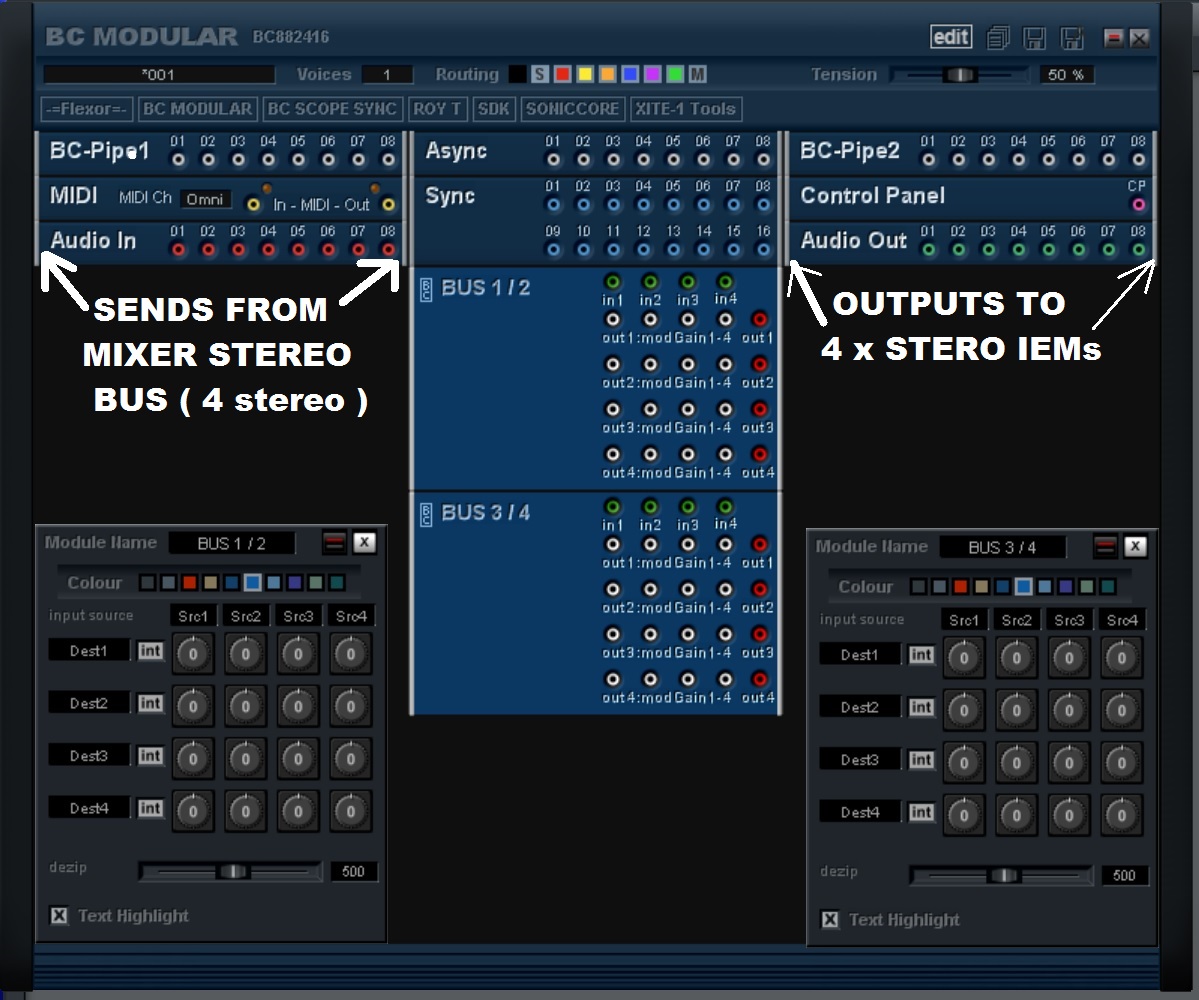This screenshot has height=1000, width=1199.
Task: Uncheck Text Highlight in BUS 1 / 2 panel
Action: (x=59, y=915)
